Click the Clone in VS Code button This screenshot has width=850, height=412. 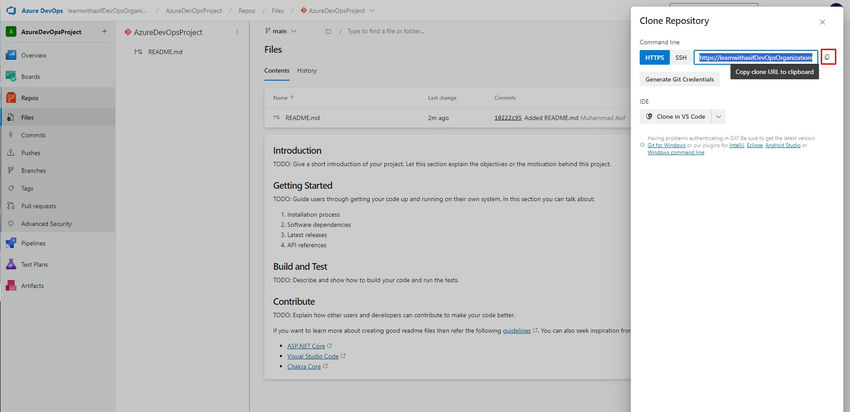tap(675, 117)
